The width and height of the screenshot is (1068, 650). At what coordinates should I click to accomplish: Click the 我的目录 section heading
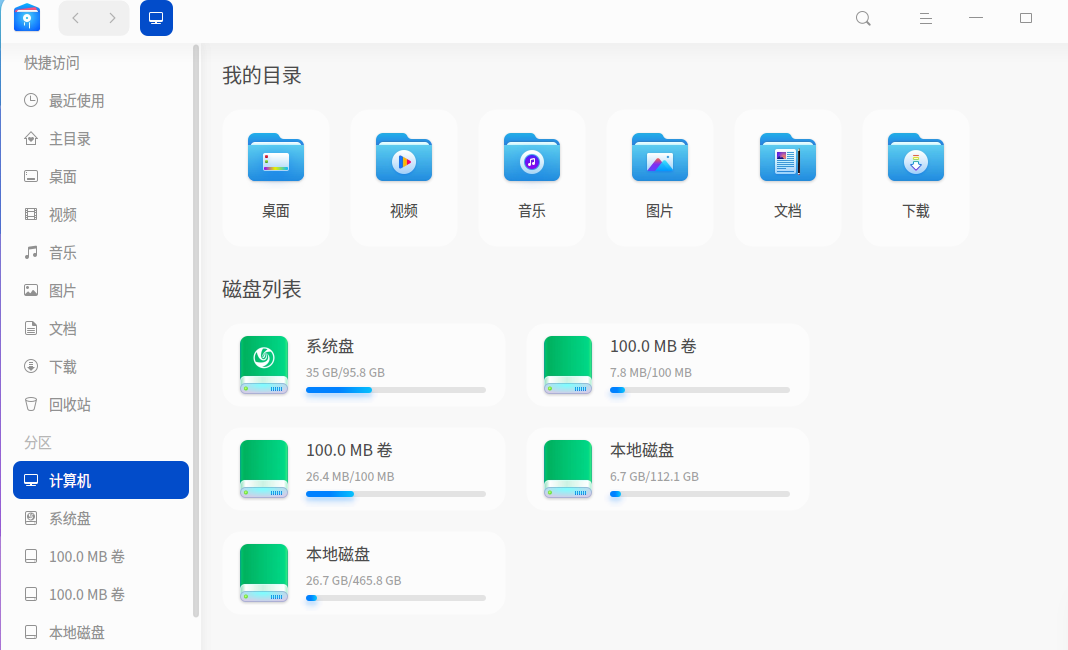click(262, 76)
